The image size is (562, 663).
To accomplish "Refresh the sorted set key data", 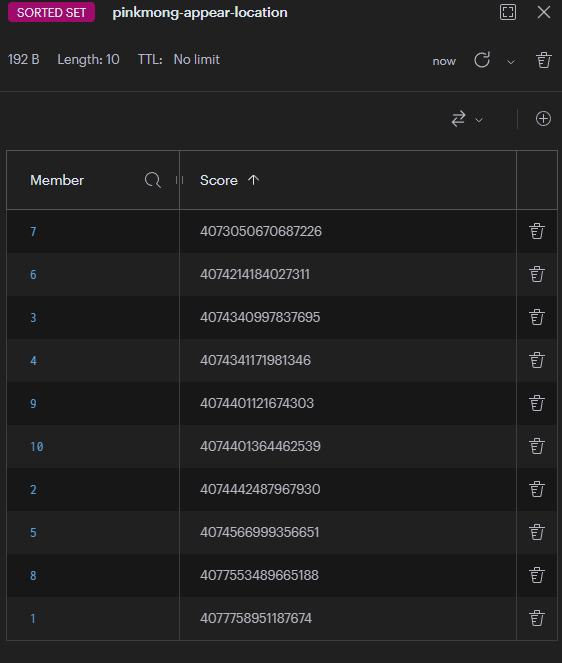I will pos(482,60).
